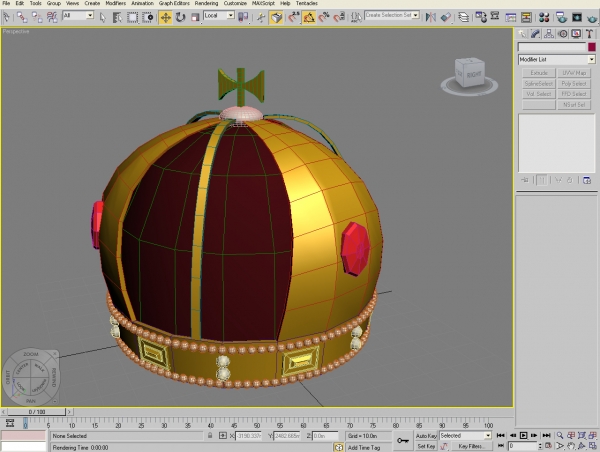The image size is (600, 452).
Task: Switch to Motion command panel tab
Action: coord(562,34)
